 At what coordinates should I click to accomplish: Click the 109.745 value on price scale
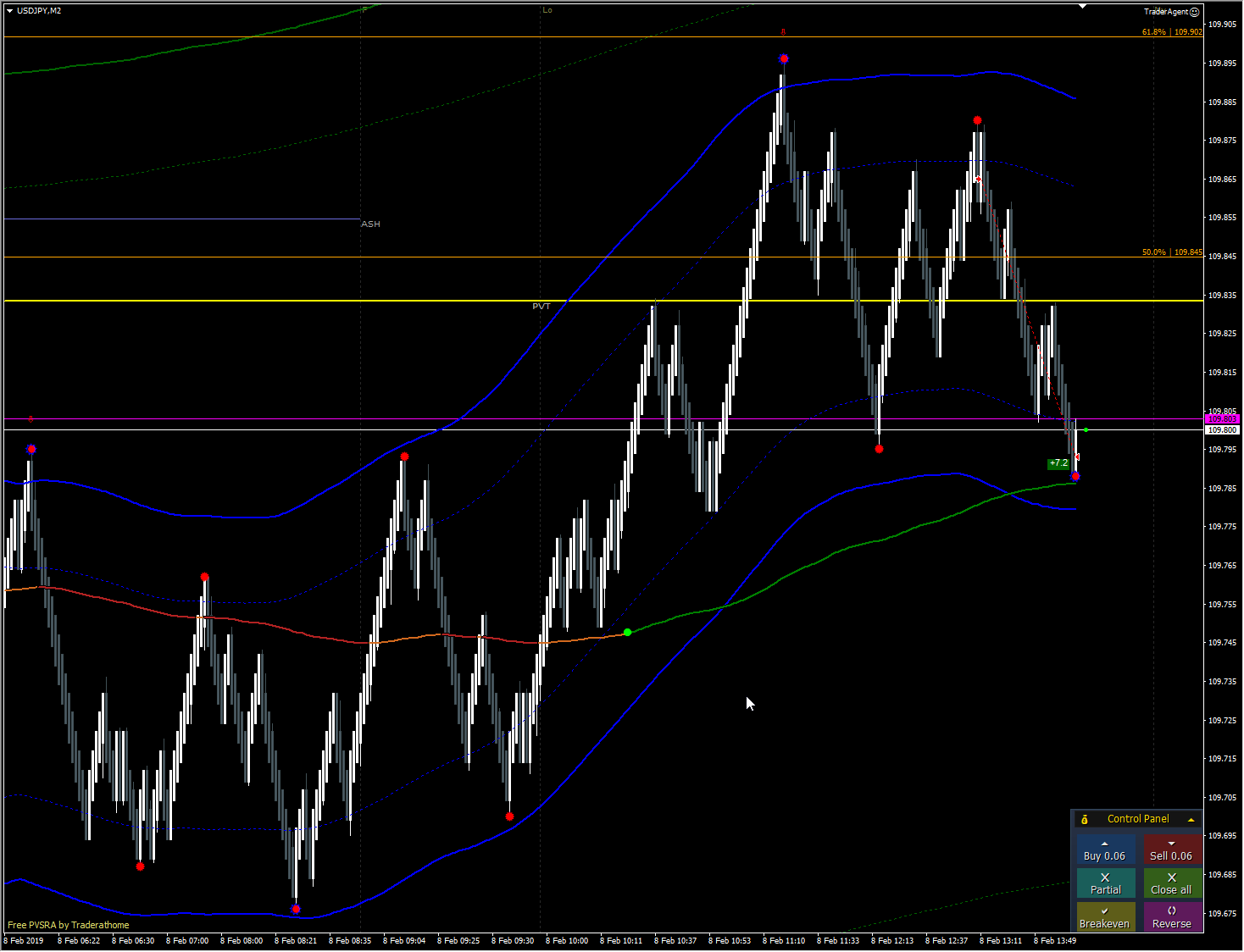point(1221,643)
